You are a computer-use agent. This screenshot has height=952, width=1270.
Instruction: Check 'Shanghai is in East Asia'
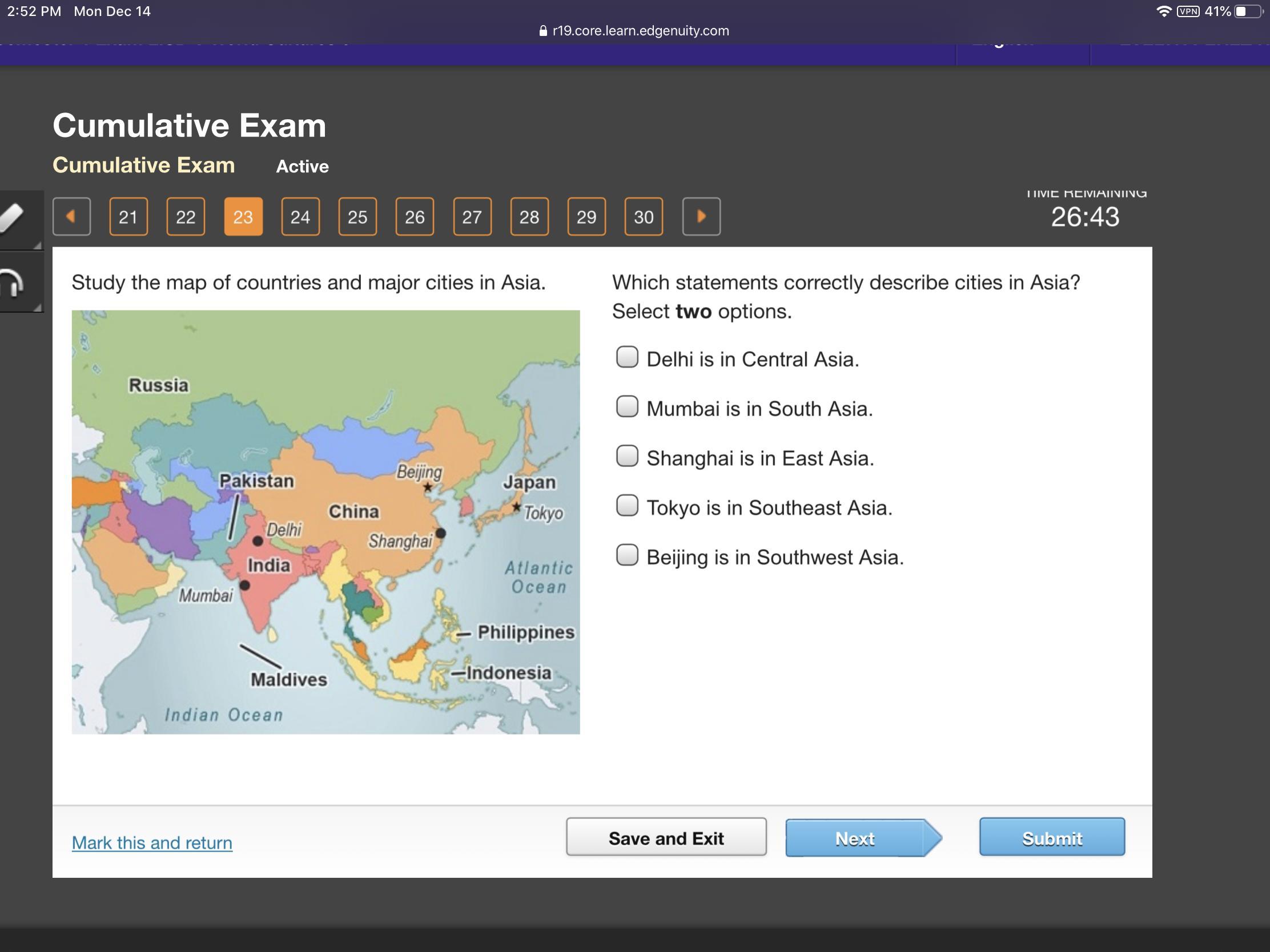(x=626, y=456)
